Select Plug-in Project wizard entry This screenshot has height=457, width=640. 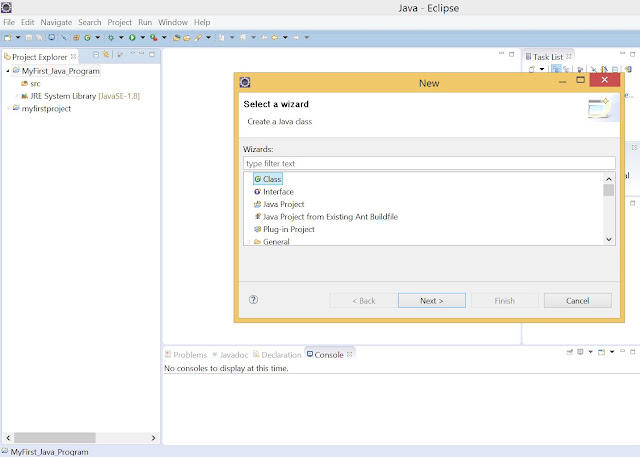click(x=284, y=229)
